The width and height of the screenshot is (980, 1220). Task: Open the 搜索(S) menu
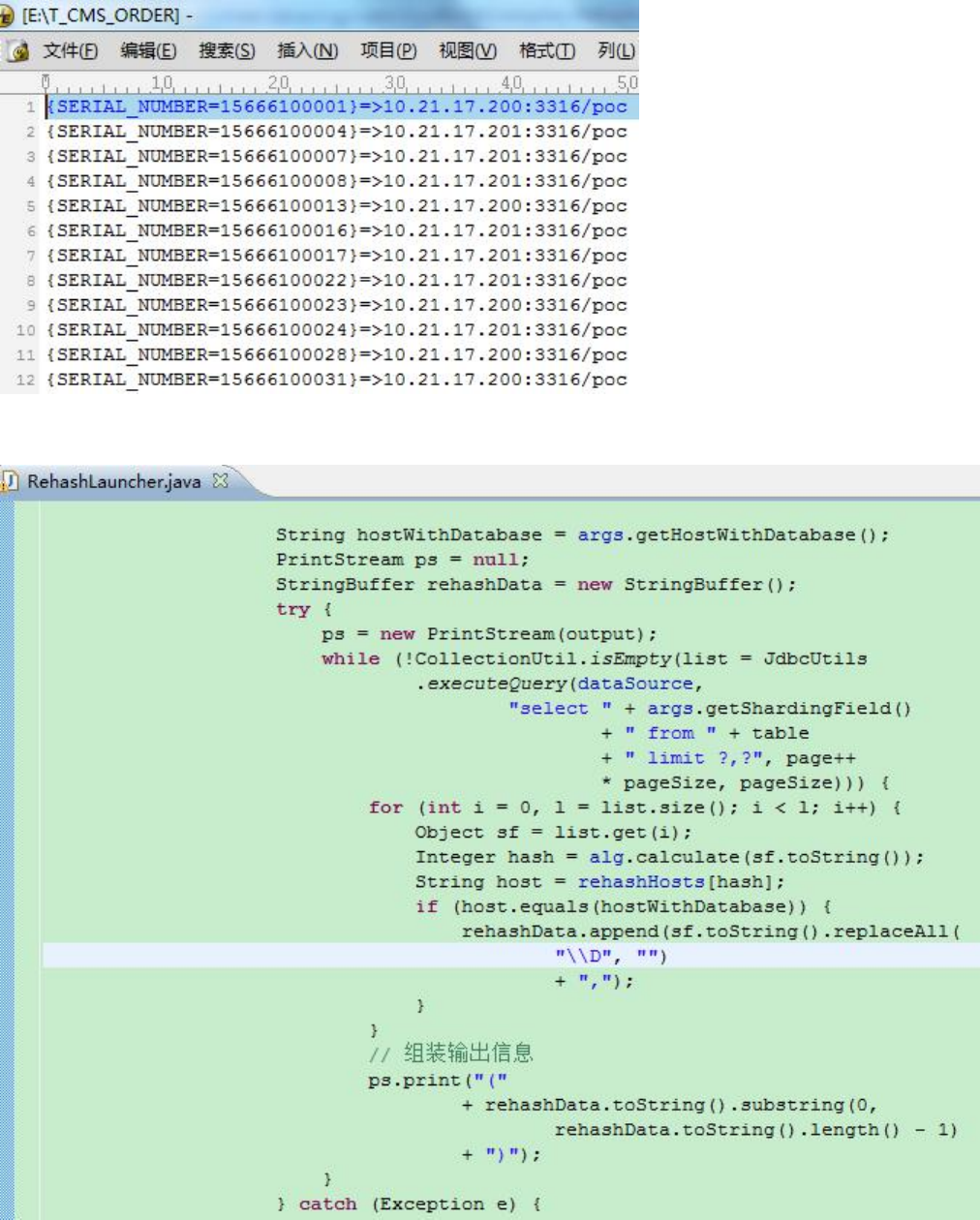point(227,51)
